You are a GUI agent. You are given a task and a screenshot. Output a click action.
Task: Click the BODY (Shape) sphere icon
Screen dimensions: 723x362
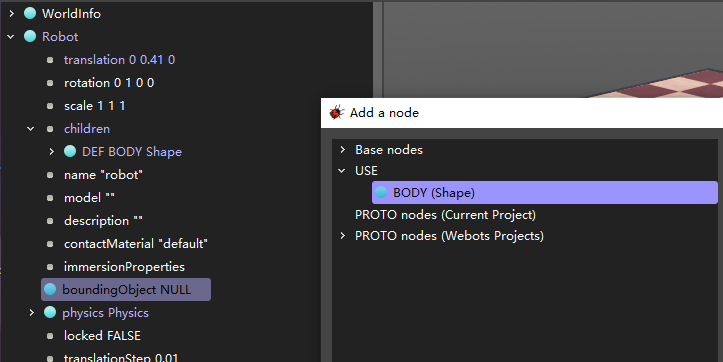[x=381, y=192]
